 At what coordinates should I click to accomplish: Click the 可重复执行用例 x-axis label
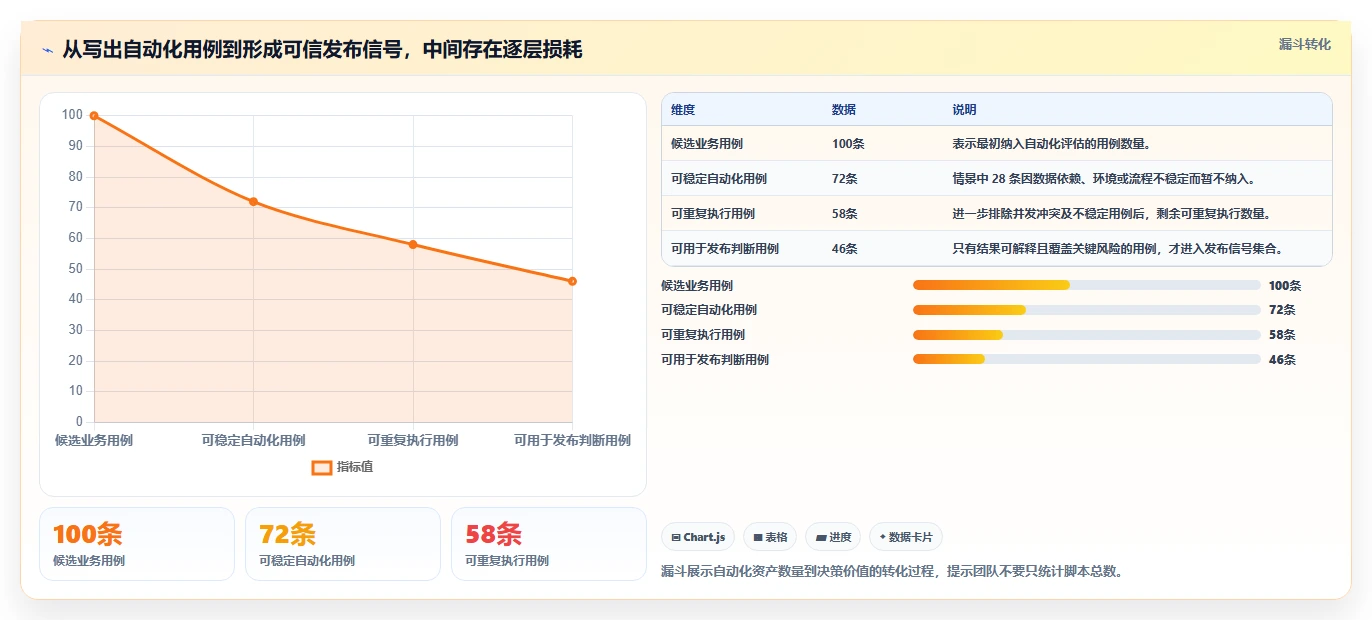413,440
